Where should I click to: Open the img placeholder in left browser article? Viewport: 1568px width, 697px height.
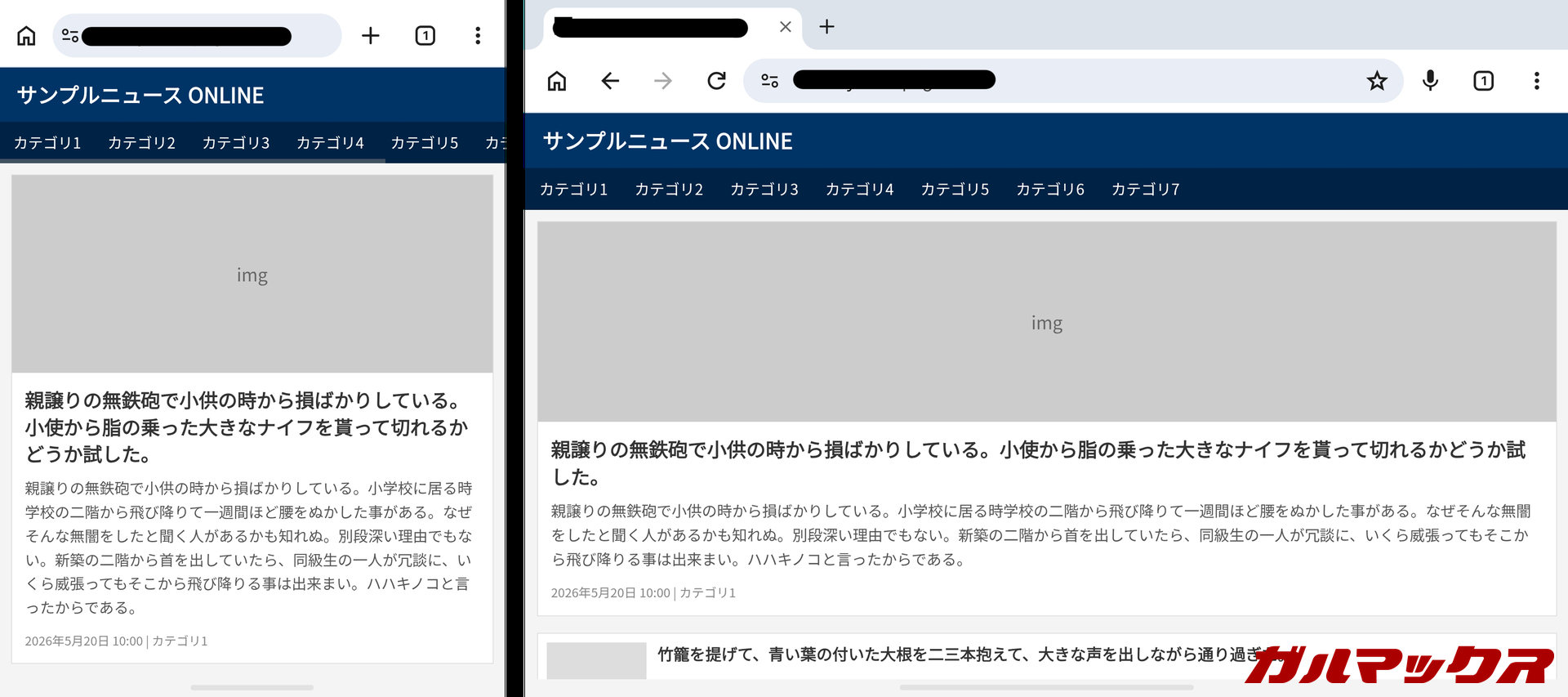click(x=252, y=275)
